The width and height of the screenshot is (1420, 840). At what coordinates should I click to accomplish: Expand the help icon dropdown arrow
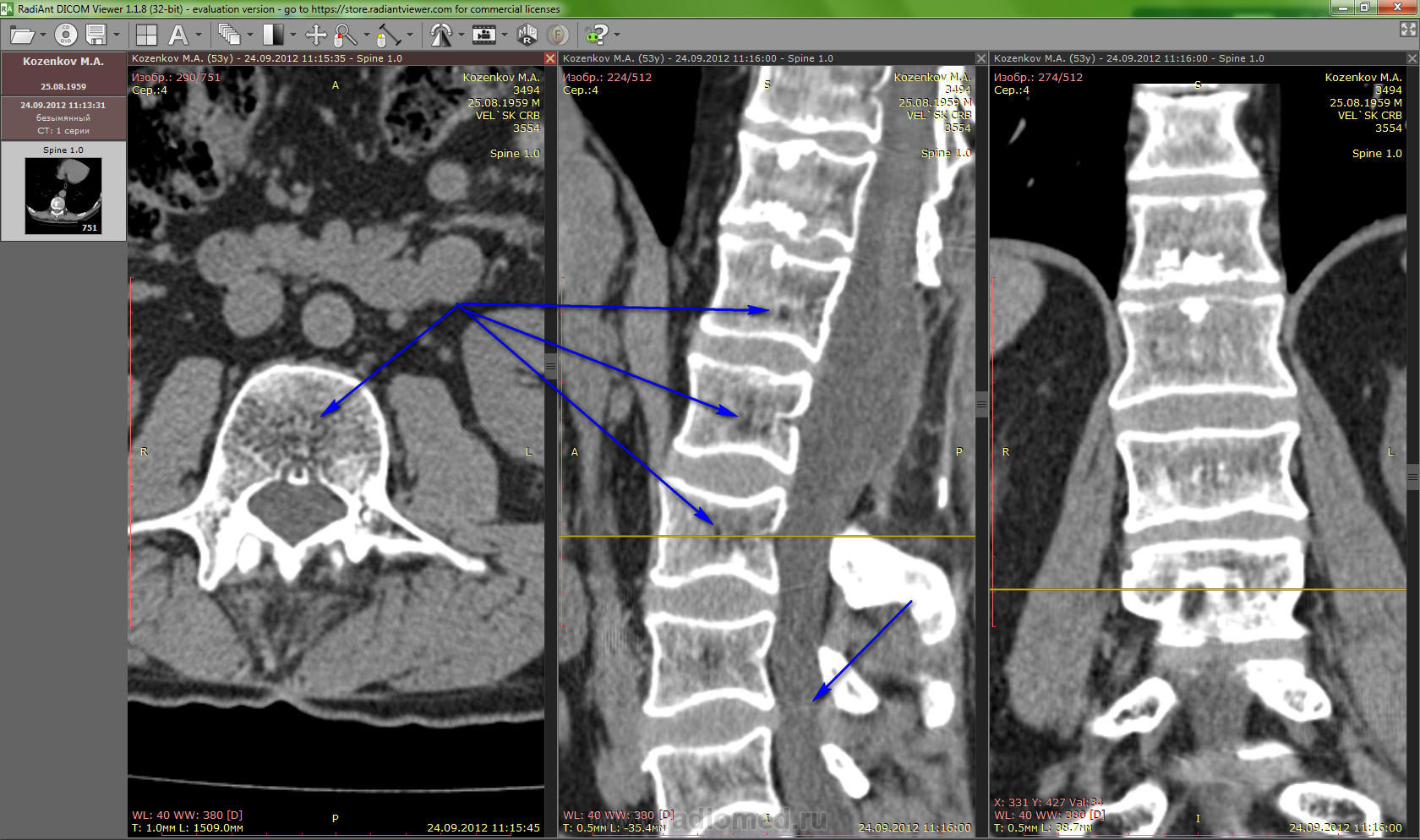pyautogui.click(x=617, y=35)
